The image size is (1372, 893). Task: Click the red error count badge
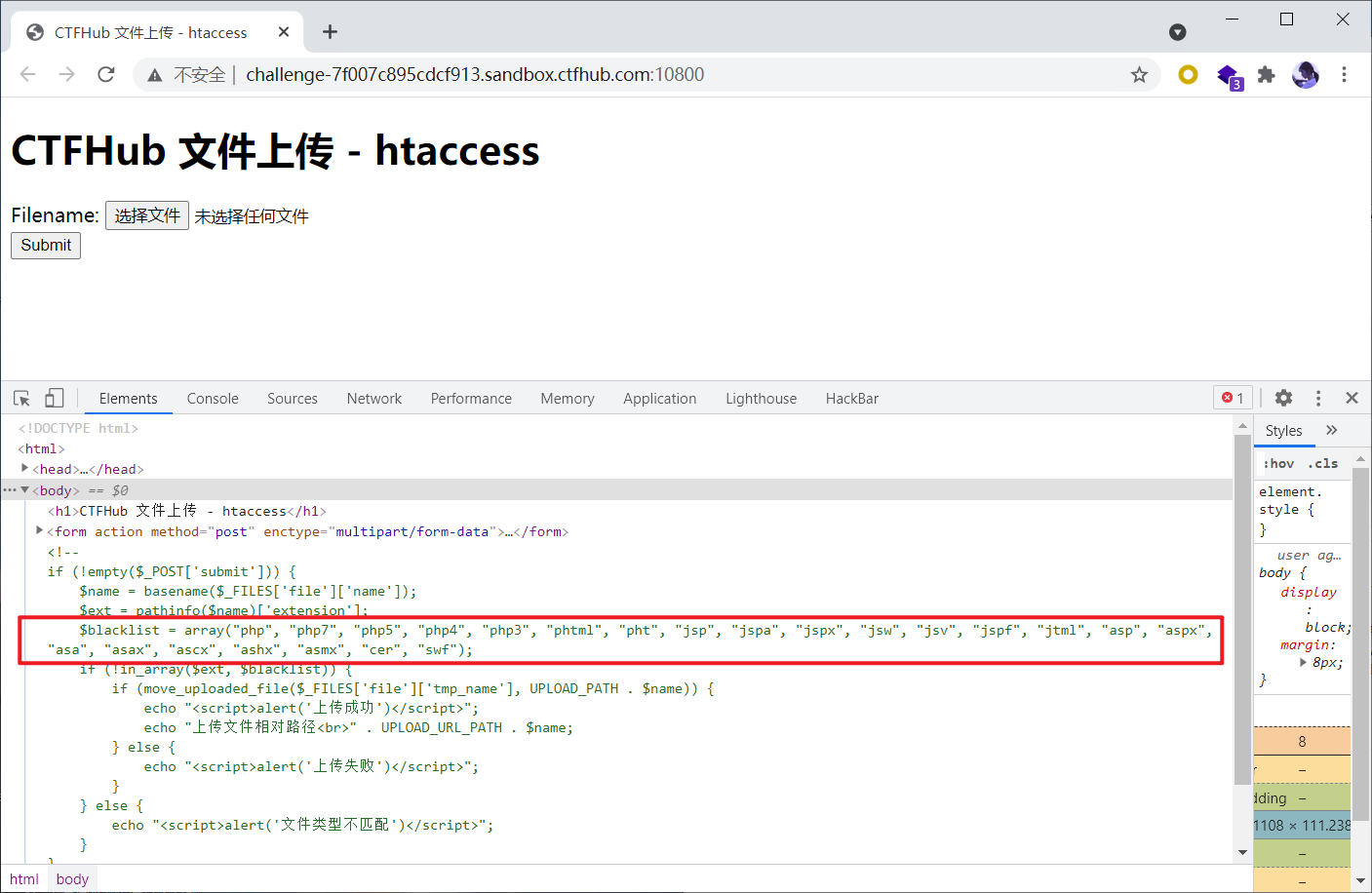pos(1233,398)
